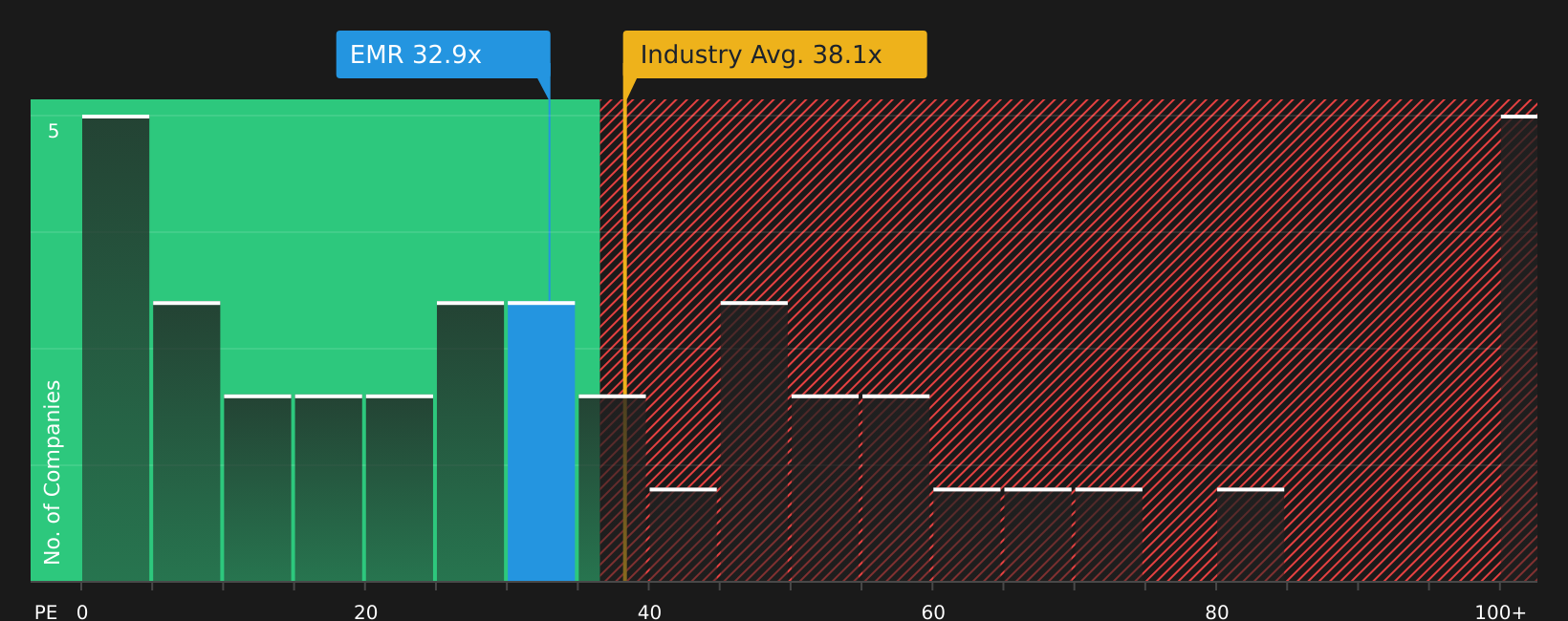This screenshot has height=621, width=1568.
Task: Click the No. of Companies axis title
Action: (x=53, y=472)
